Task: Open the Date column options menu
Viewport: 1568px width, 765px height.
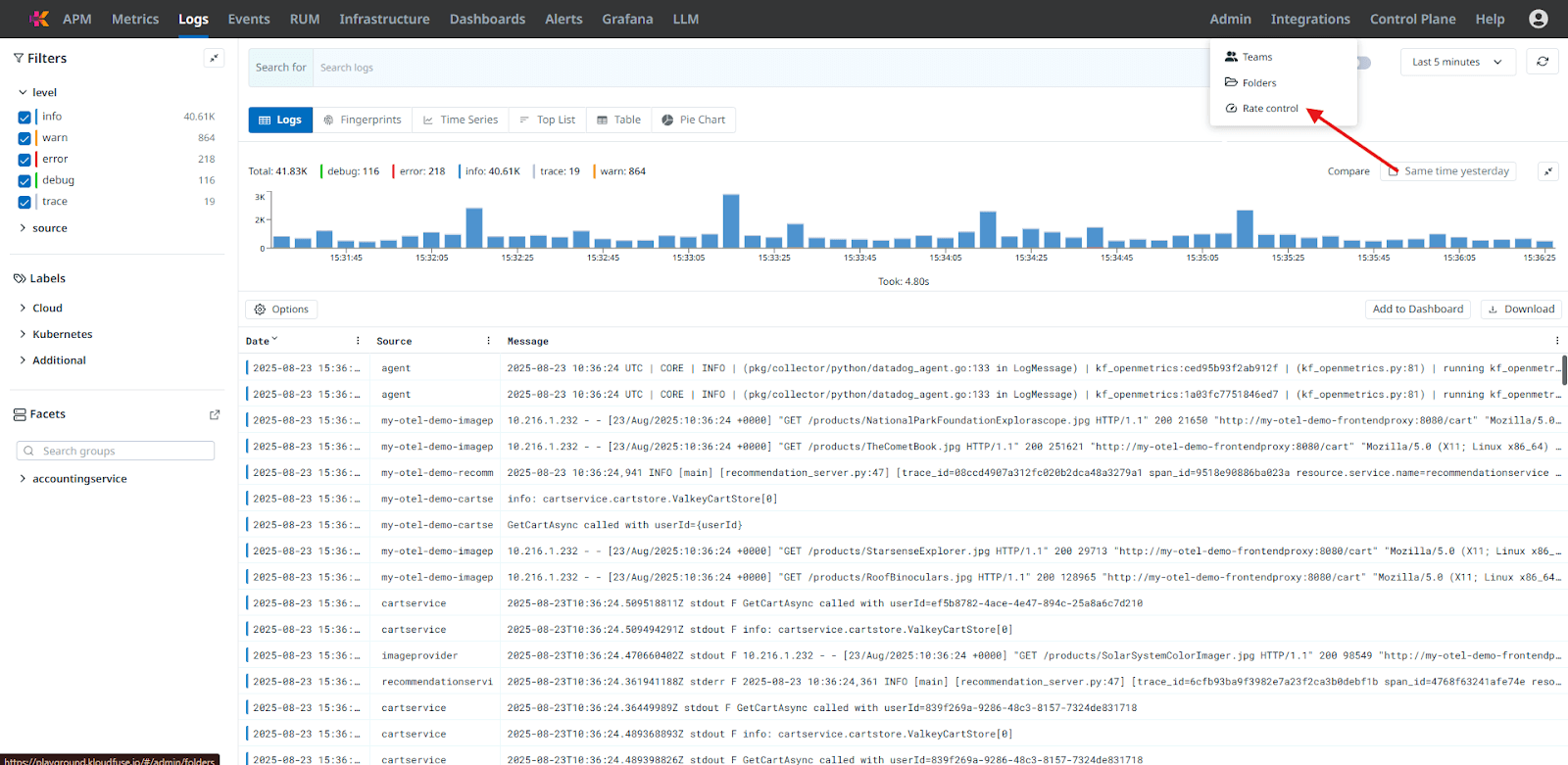Action: tap(358, 341)
